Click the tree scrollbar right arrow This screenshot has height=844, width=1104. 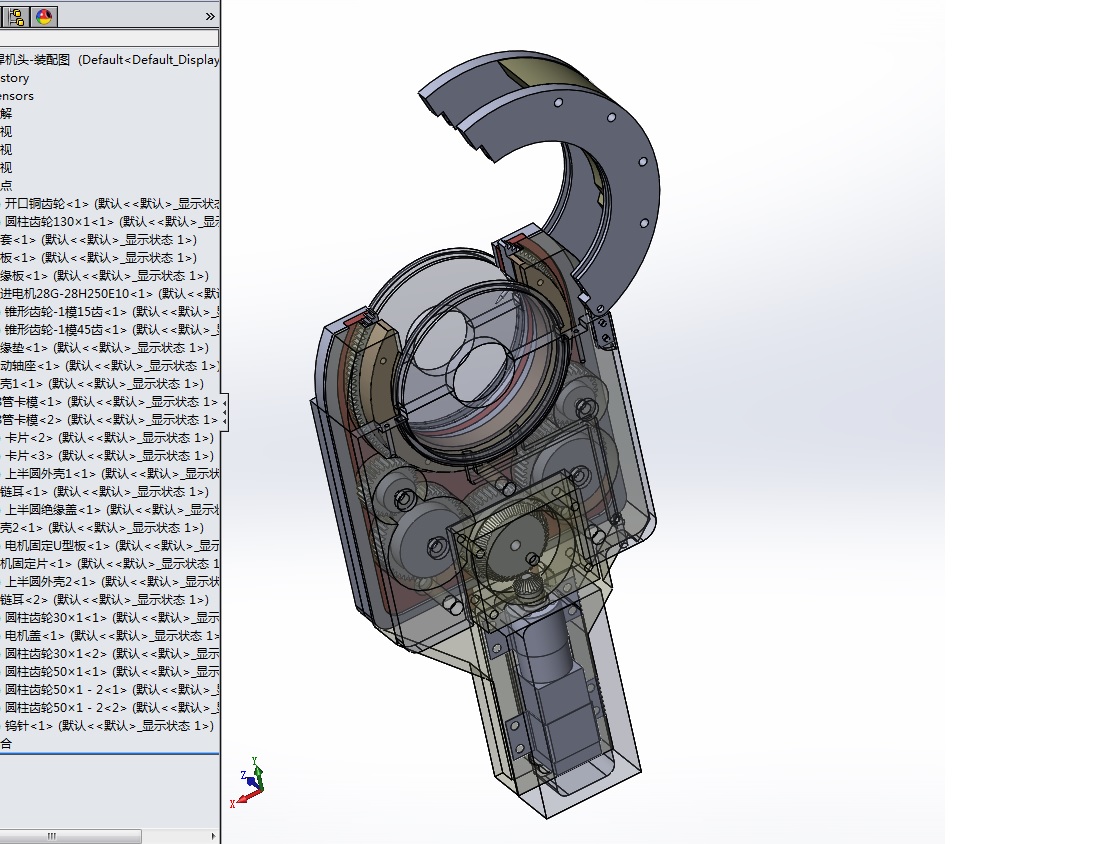click(213, 836)
